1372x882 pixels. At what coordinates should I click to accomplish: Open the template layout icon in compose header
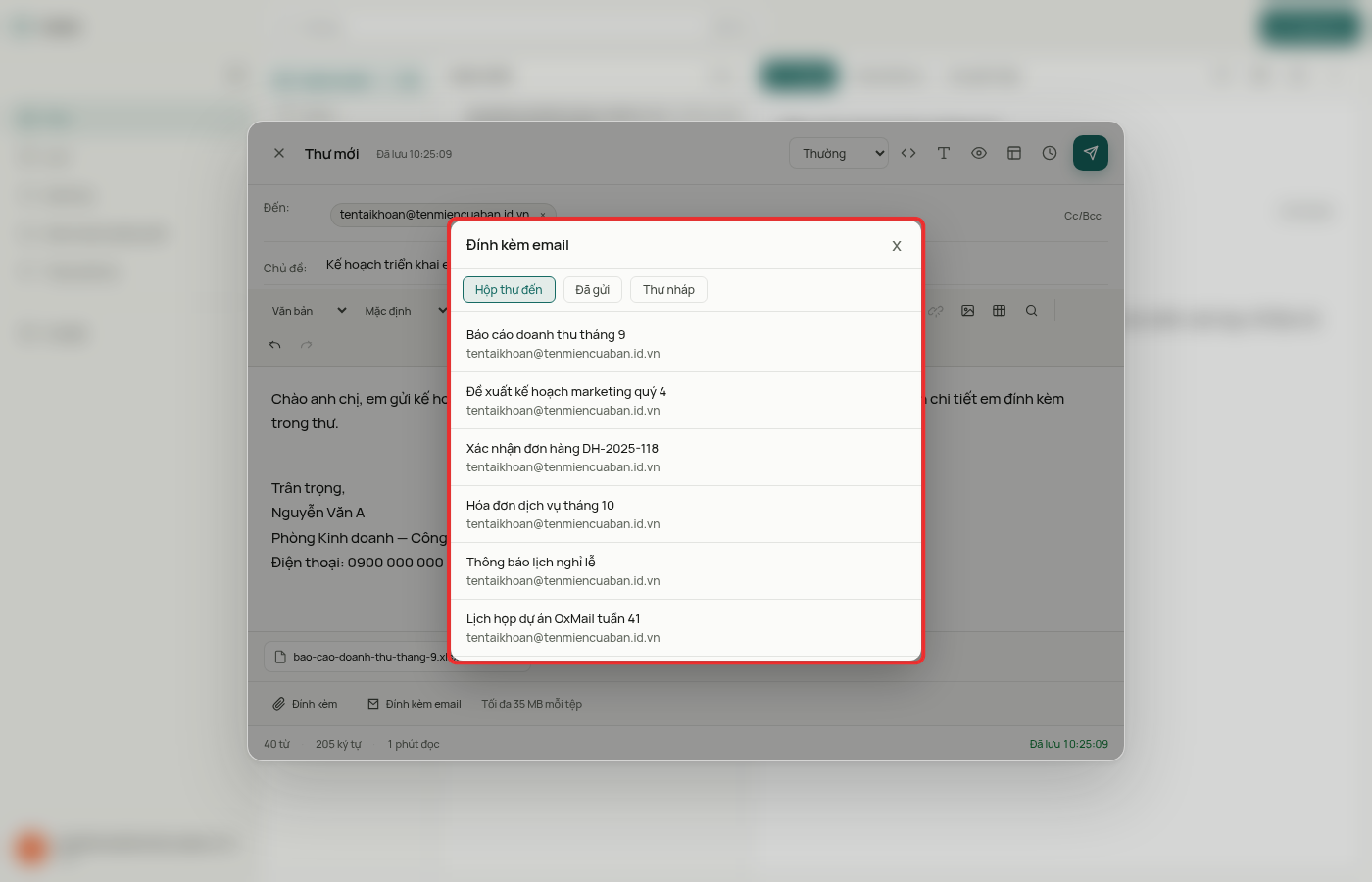(x=1014, y=153)
